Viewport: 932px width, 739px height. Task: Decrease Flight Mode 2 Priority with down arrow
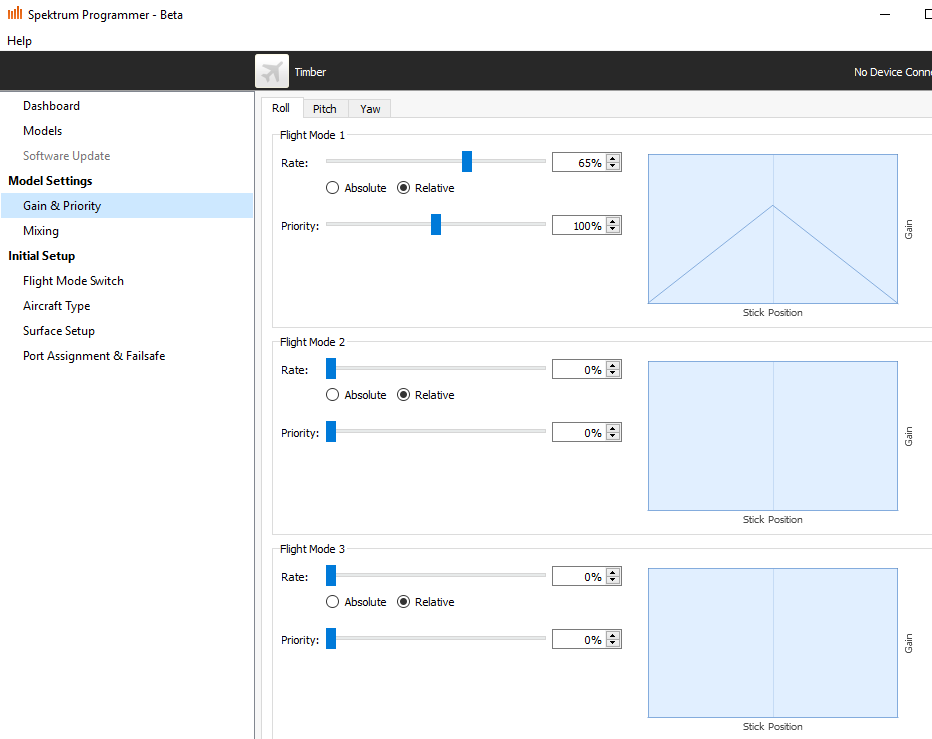613,436
